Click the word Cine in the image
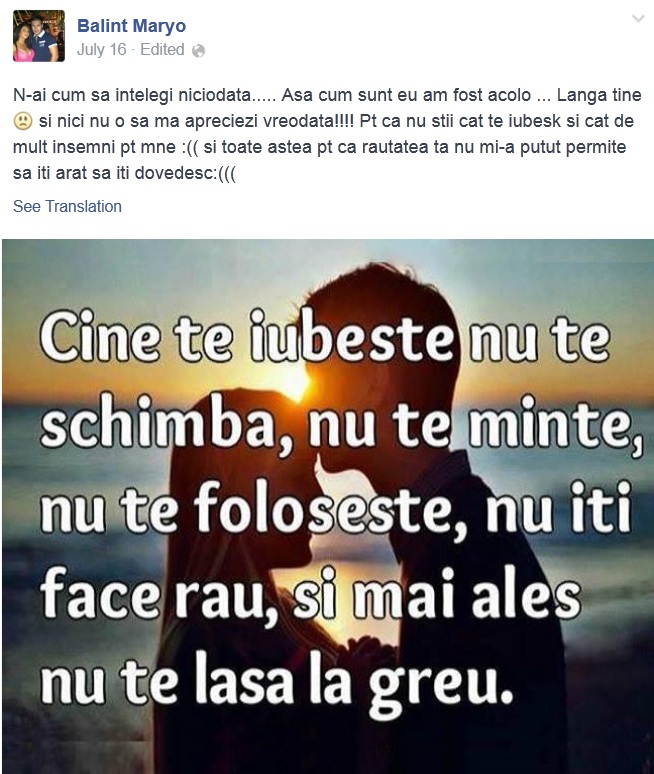654x774 pixels. (101, 338)
